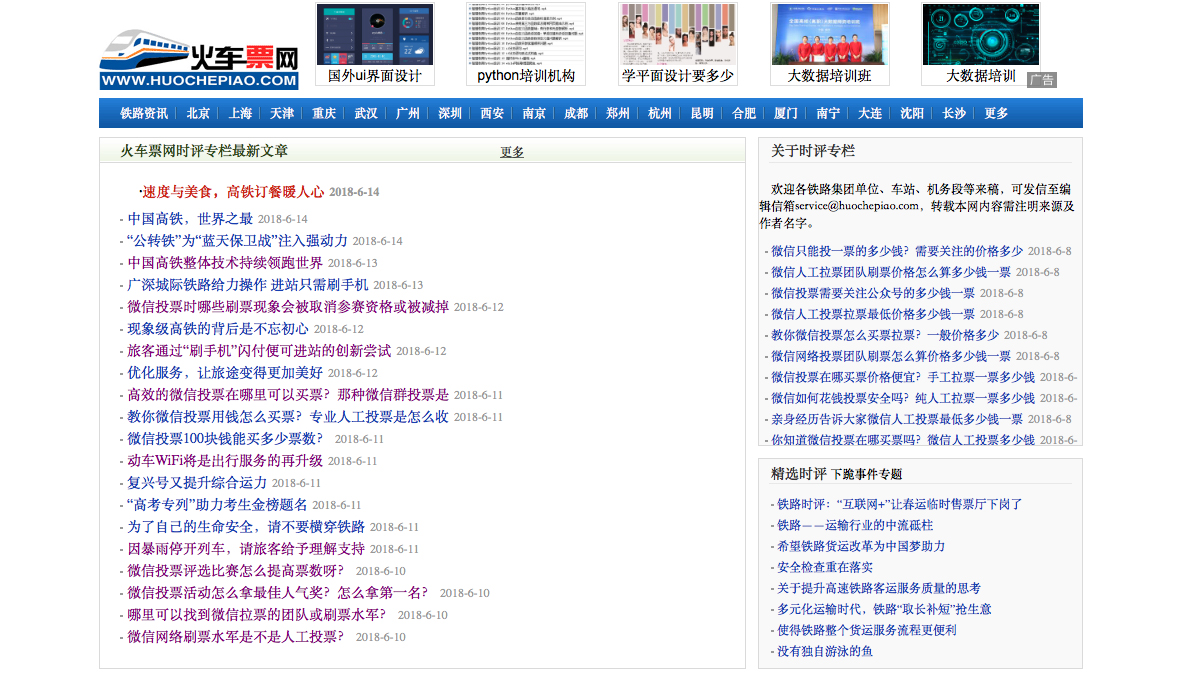
Task: Click 更多 link beside 时评专栏最新文章 heading
Action: click(x=512, y=152)
